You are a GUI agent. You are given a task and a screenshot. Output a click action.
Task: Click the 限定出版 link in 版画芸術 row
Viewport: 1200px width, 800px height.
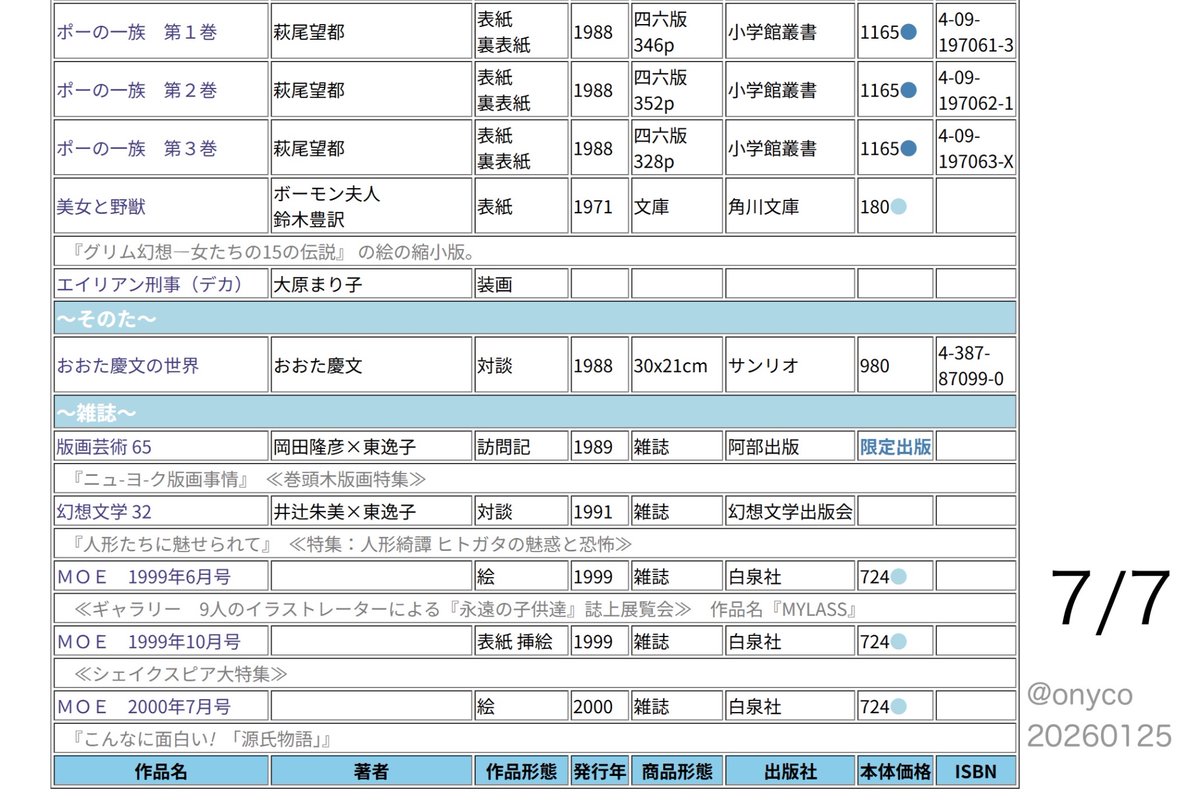point(895,446)
